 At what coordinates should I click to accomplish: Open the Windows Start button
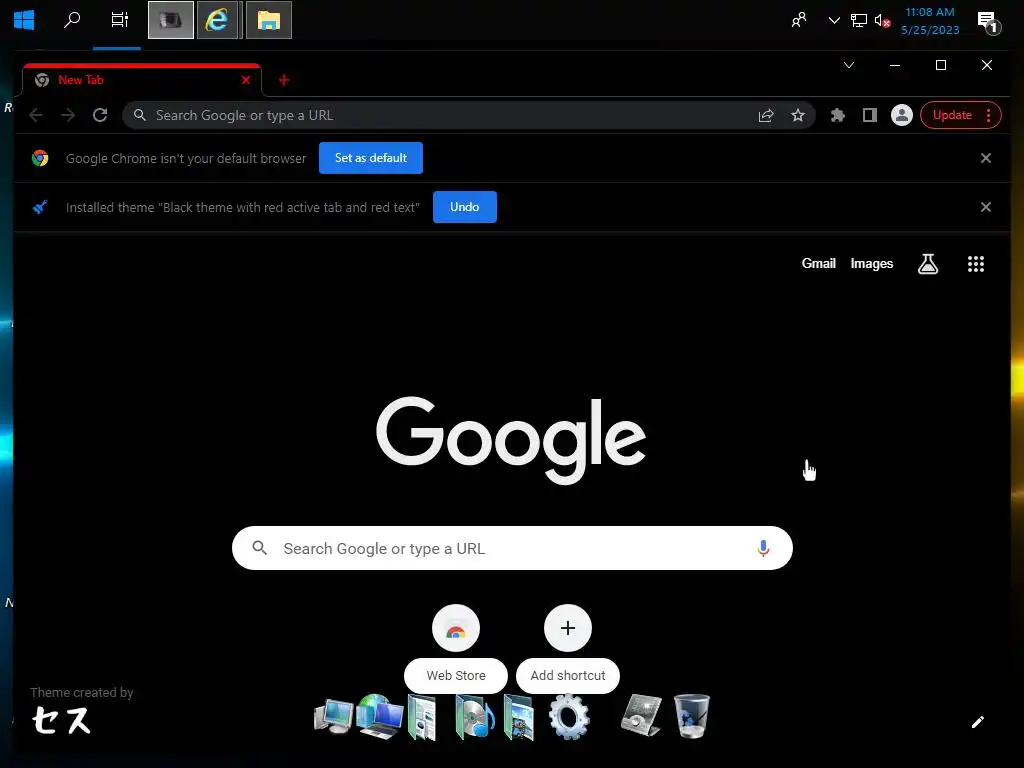(x=24, y=20)
